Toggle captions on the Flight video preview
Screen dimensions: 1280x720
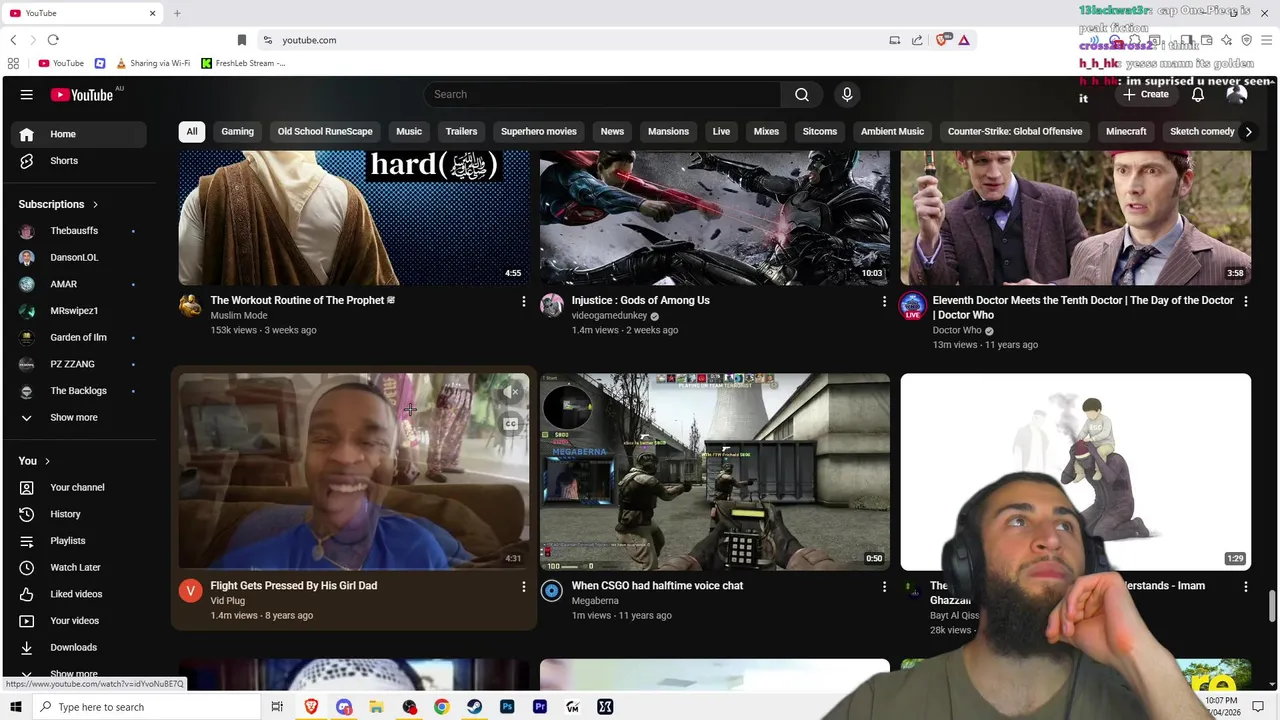511,424
